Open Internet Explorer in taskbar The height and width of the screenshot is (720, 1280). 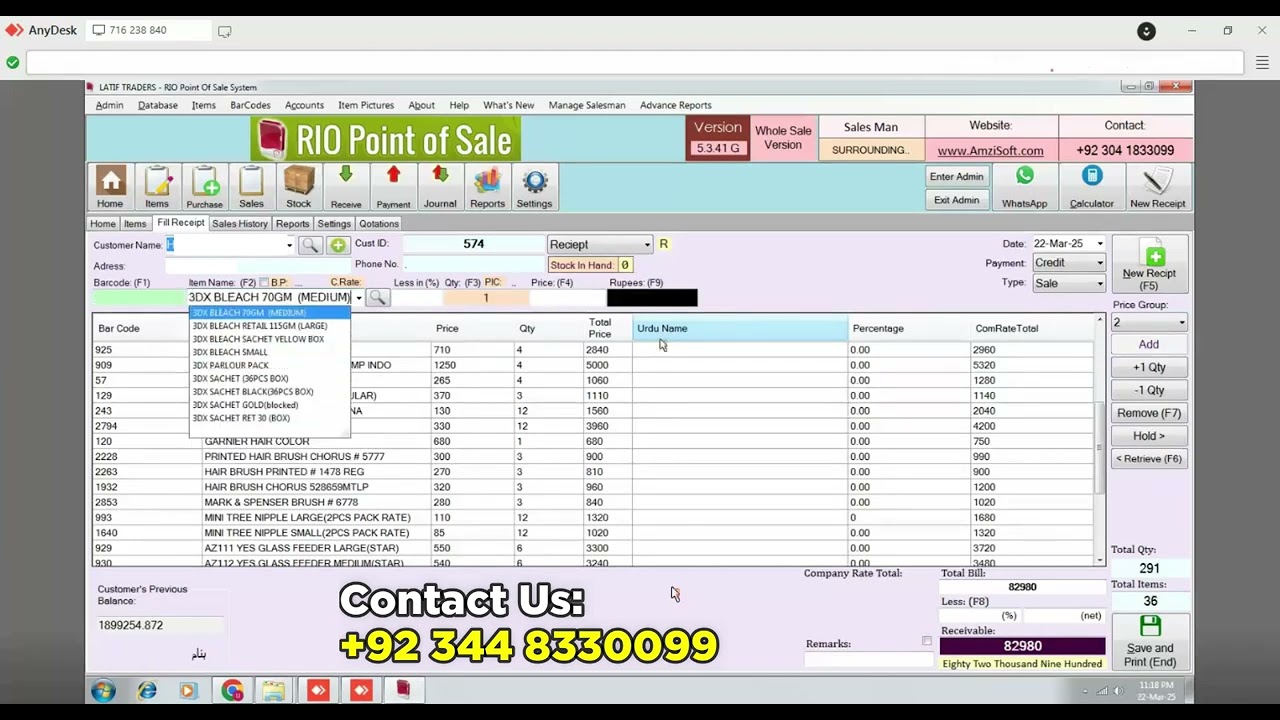pyautogui.click(x=147, y=690)
